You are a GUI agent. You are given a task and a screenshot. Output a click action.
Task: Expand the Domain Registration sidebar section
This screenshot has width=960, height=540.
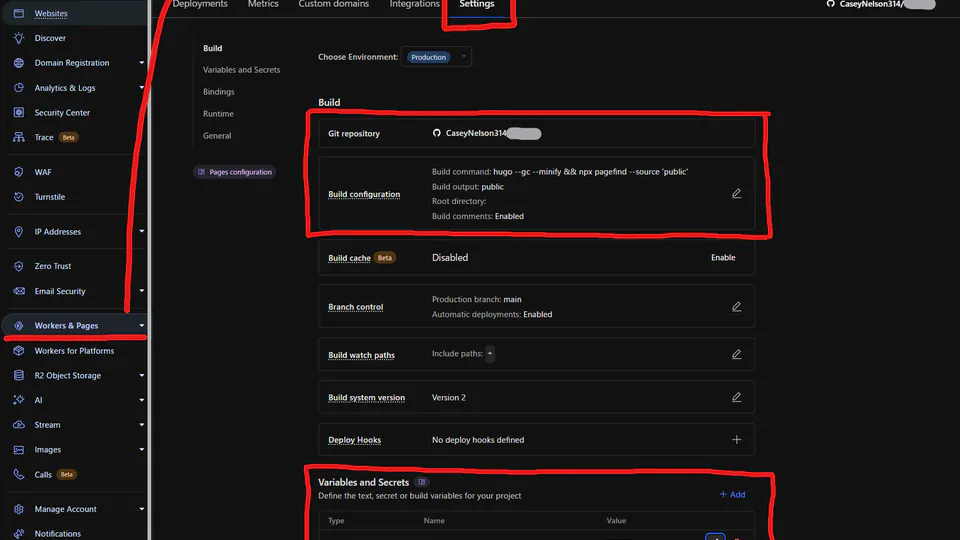(141, 63)
